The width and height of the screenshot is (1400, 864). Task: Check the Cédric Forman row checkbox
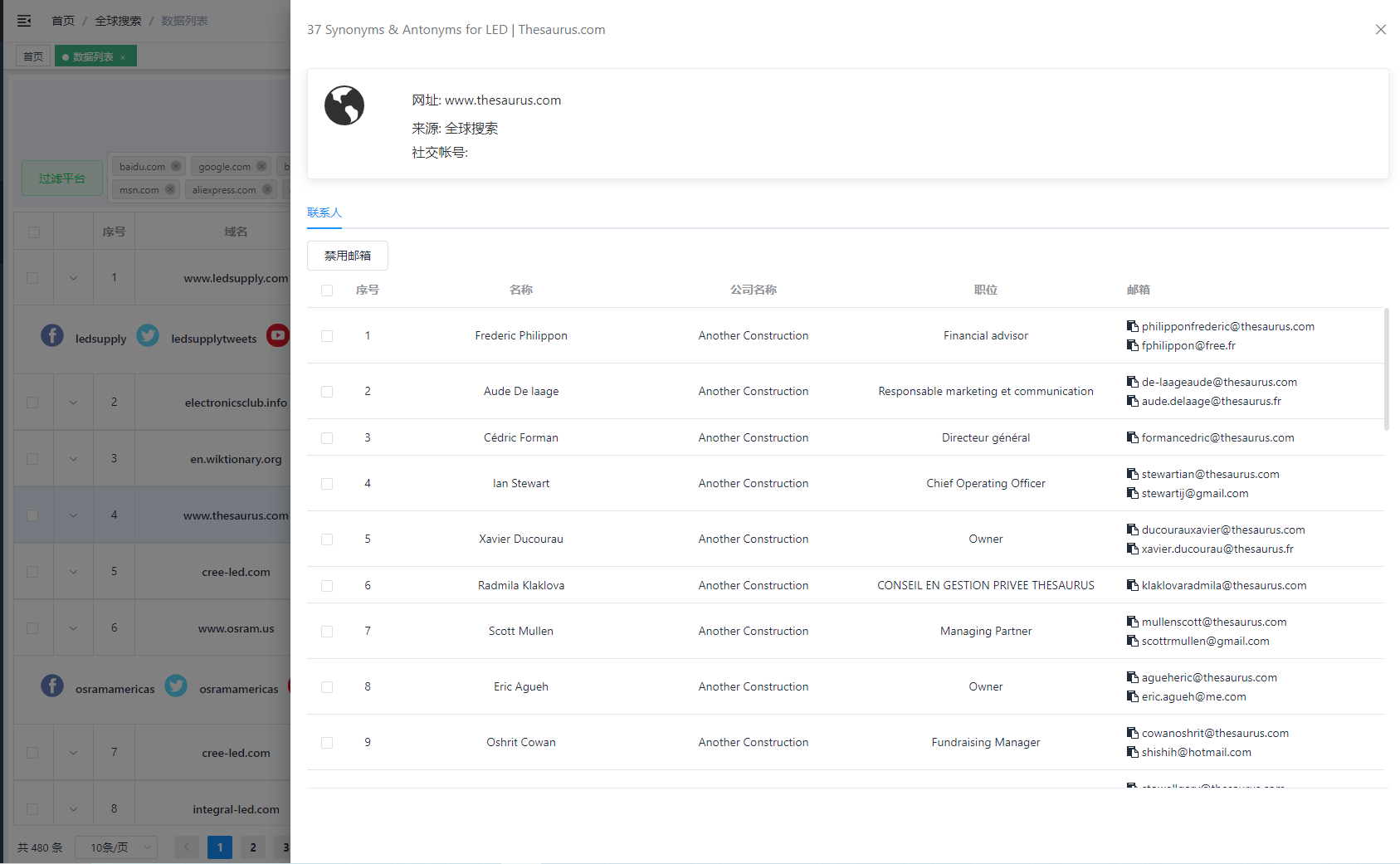tap(327, 438)
